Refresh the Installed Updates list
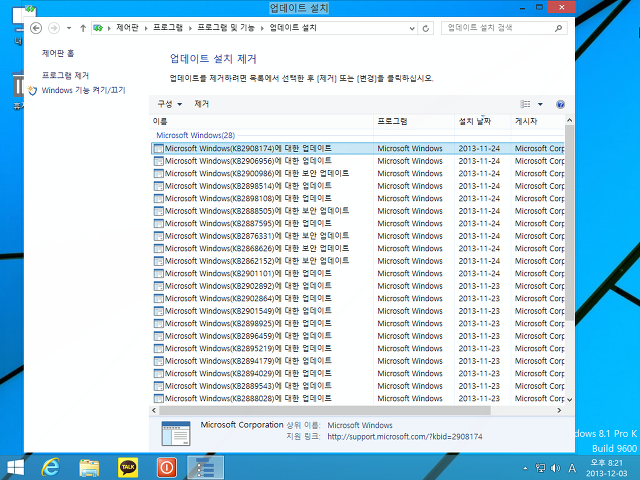This screenshot has width=640, height=480. [425, 28]
